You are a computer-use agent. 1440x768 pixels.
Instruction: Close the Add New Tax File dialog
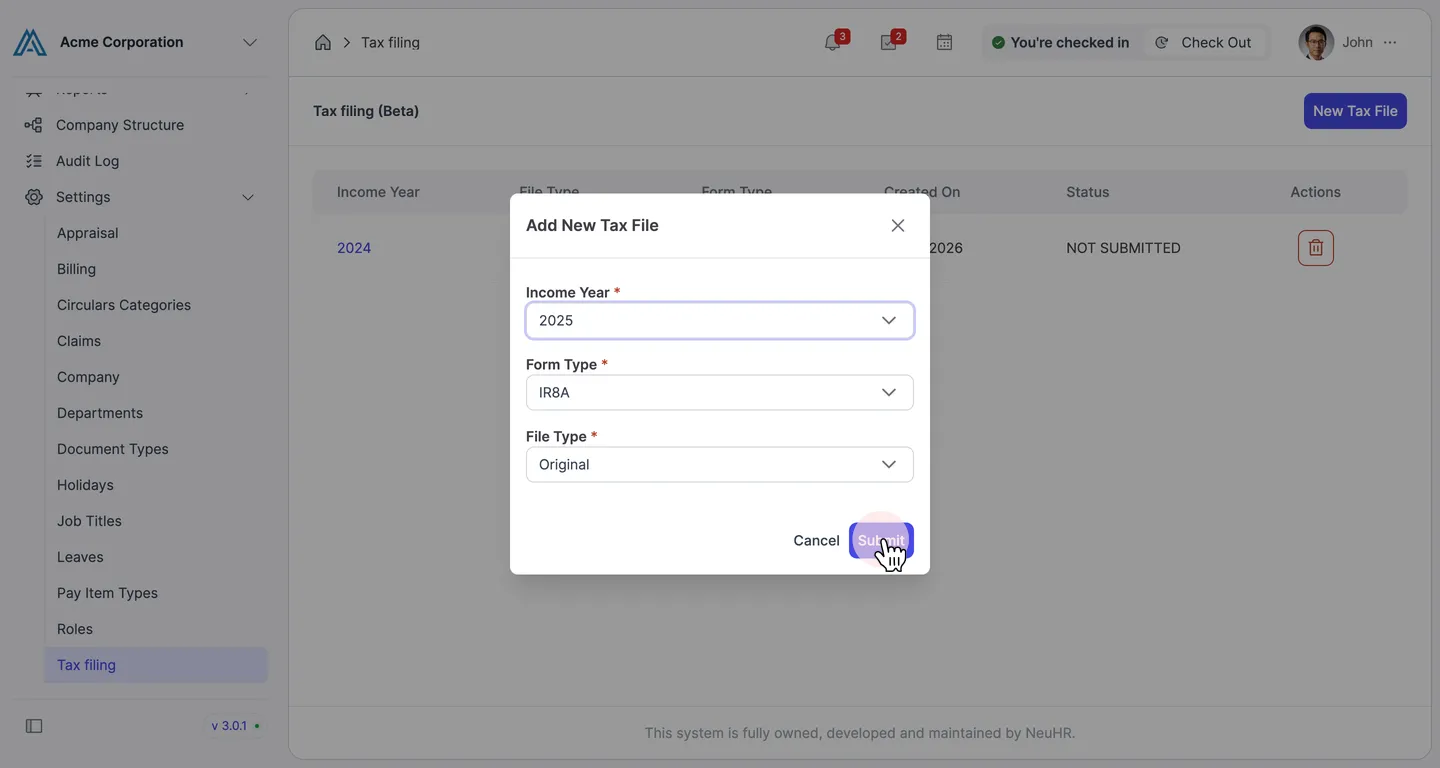tap(898, 226)
